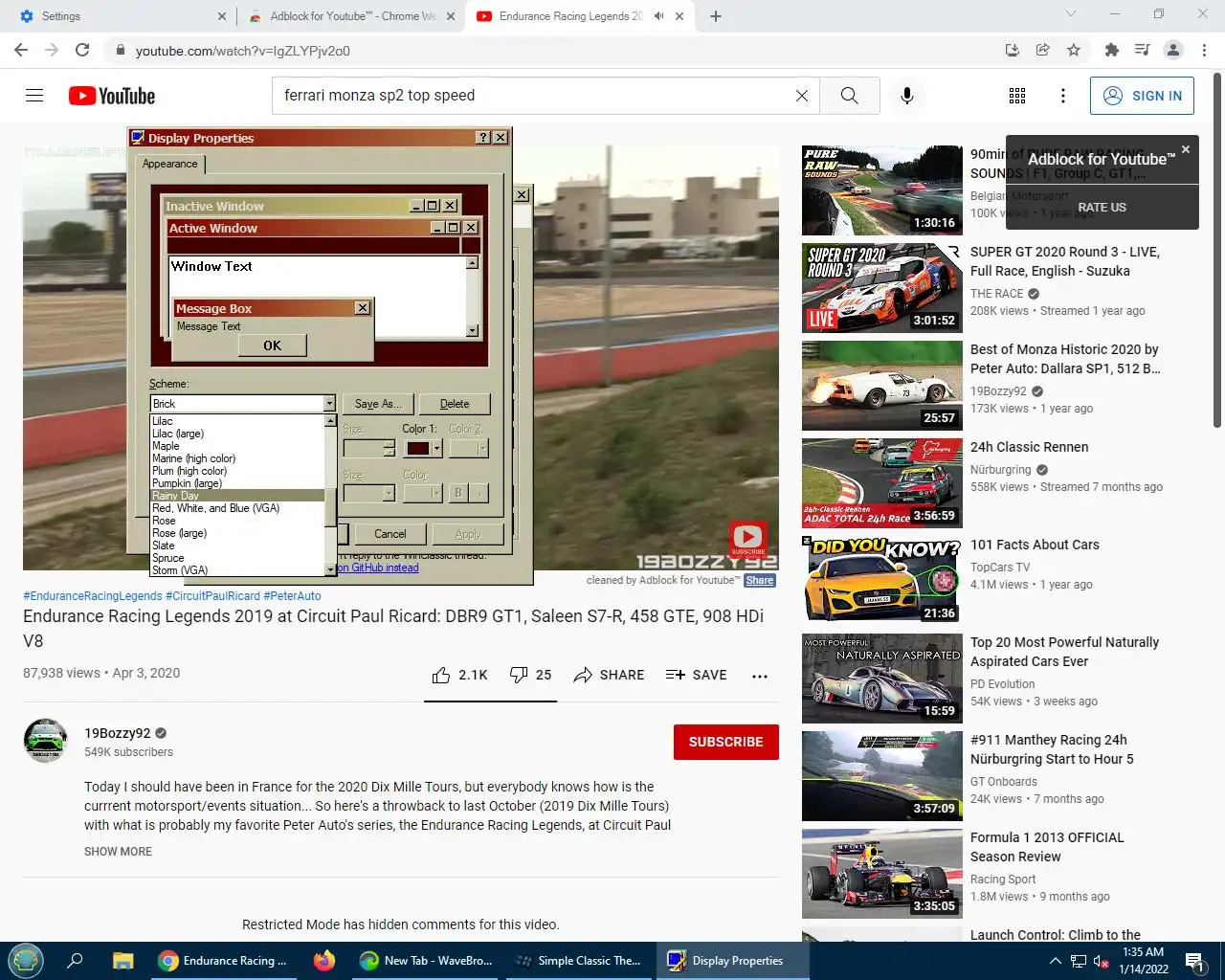This screenshot has width=1225, height=980.
Task: Open YouTube settings three-dot menu
Action: 1063,96
